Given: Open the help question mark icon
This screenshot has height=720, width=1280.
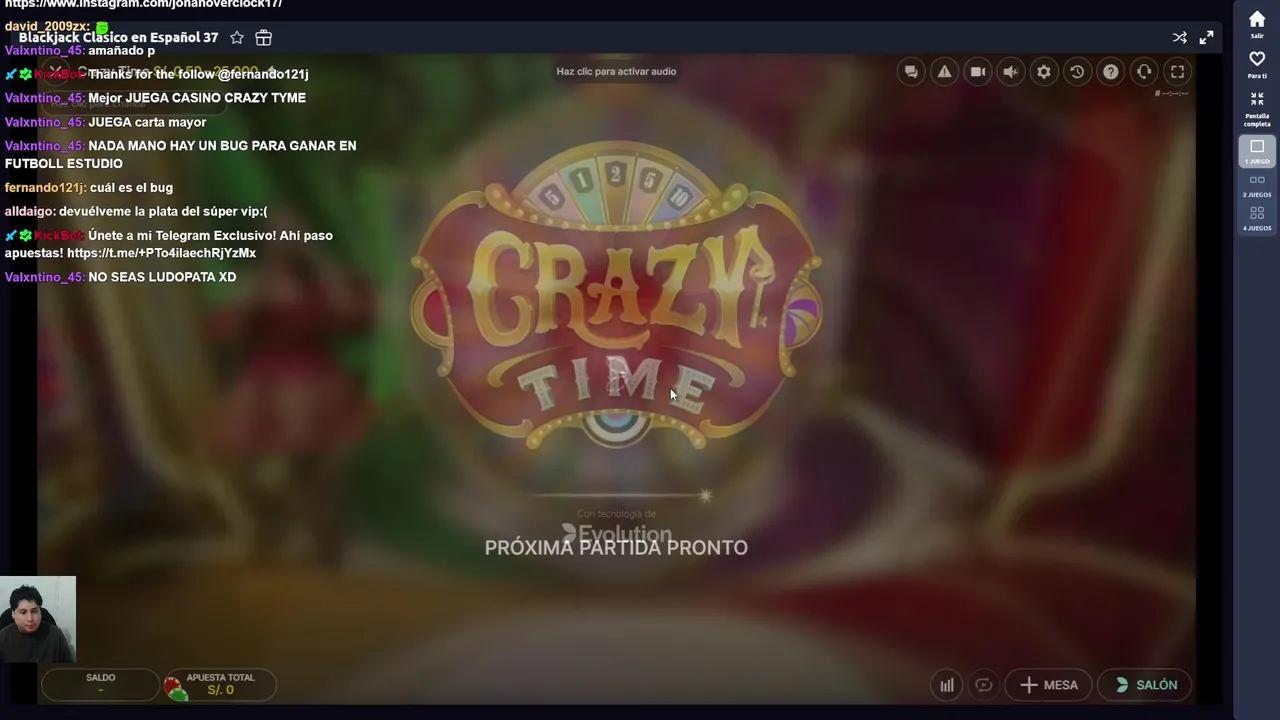Looking at the screenshot, I should (1111, 72).
